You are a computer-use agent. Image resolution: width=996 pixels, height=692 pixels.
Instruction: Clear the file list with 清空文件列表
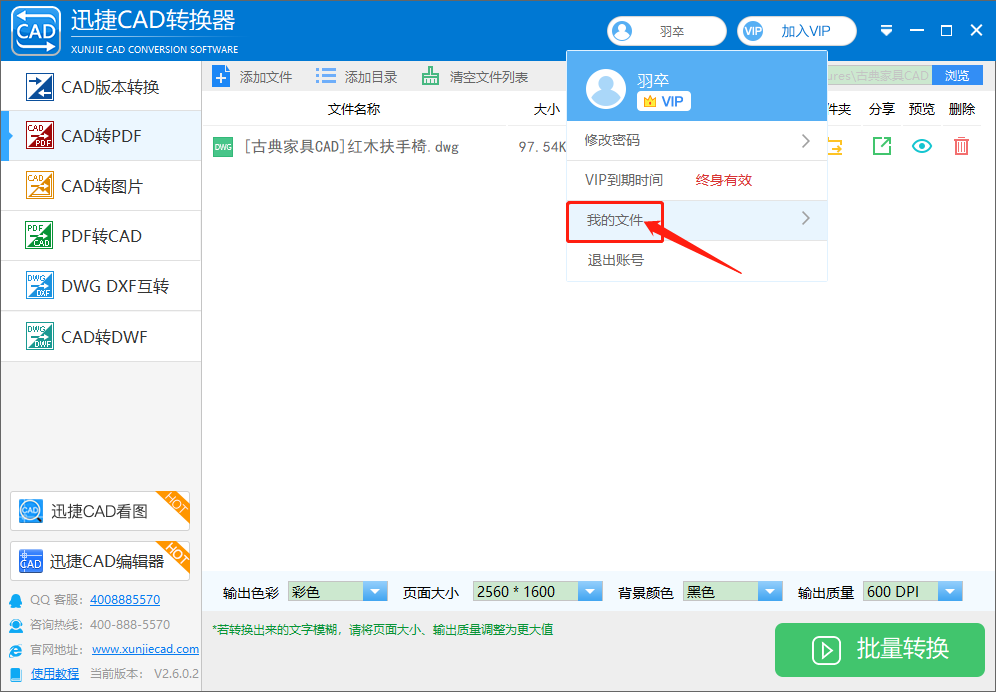point(474,77)
